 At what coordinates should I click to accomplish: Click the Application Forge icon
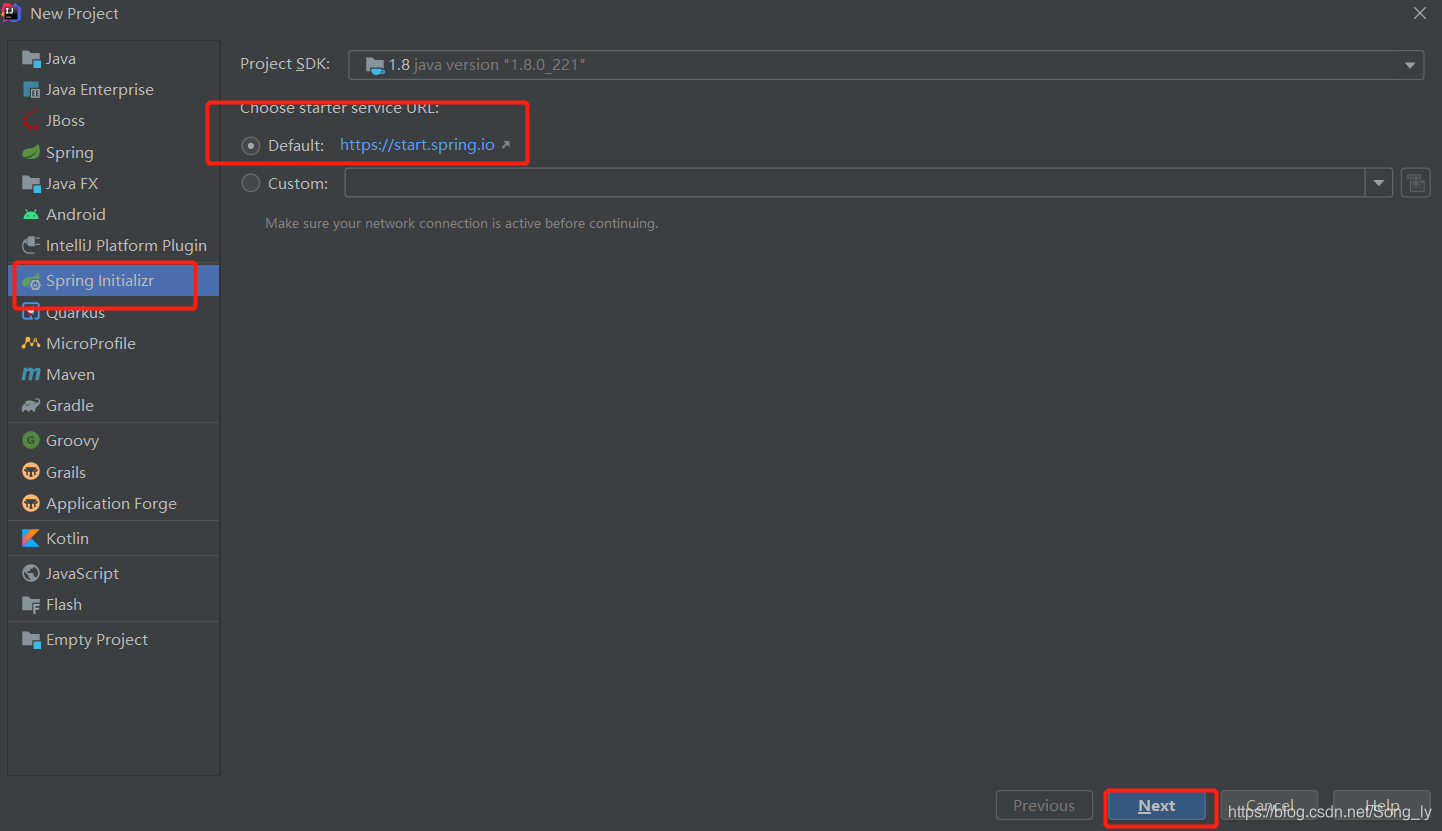[x=30, y=503]
